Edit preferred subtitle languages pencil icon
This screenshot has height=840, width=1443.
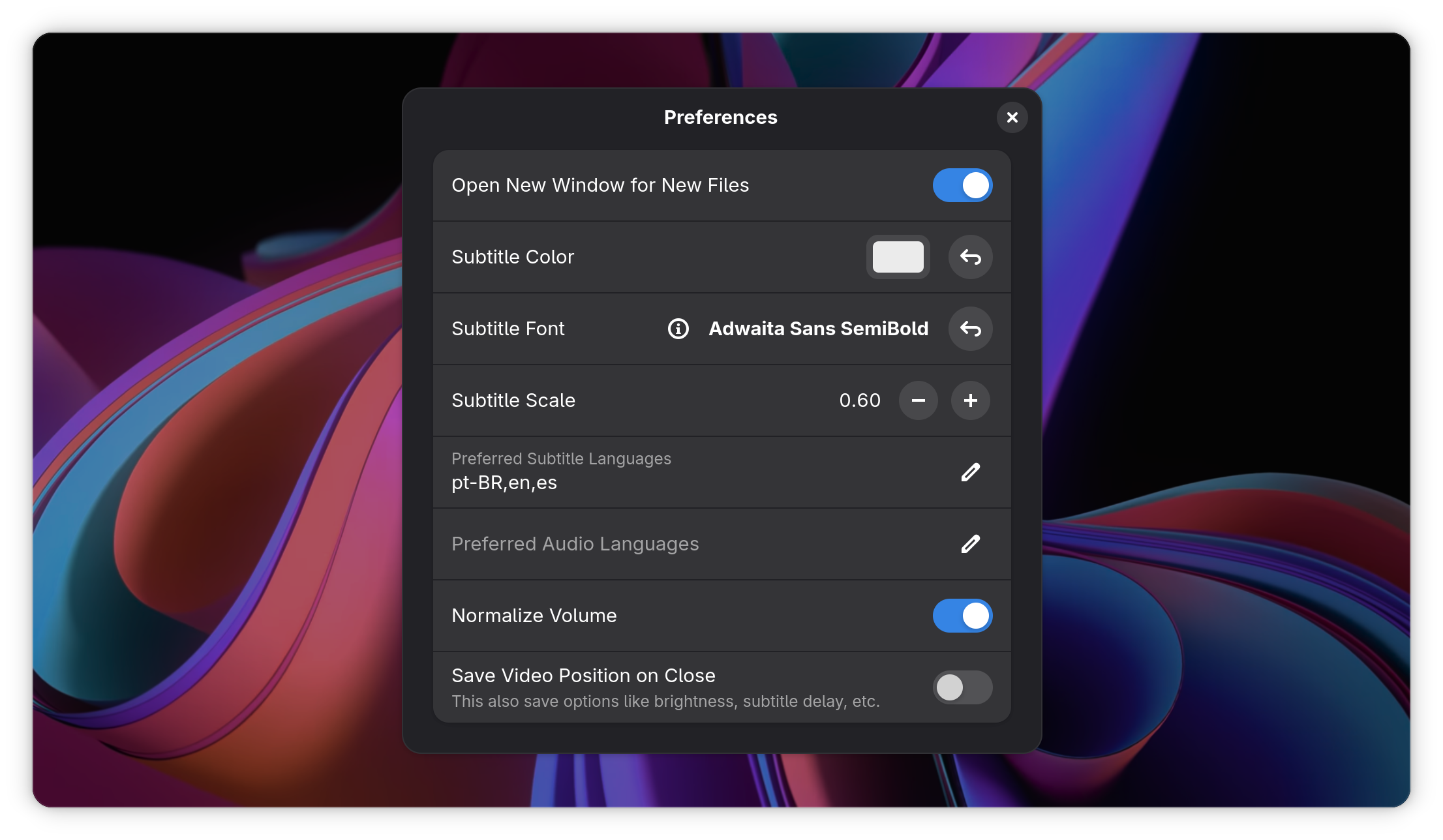pyautogui.click(x=970, y=472)
